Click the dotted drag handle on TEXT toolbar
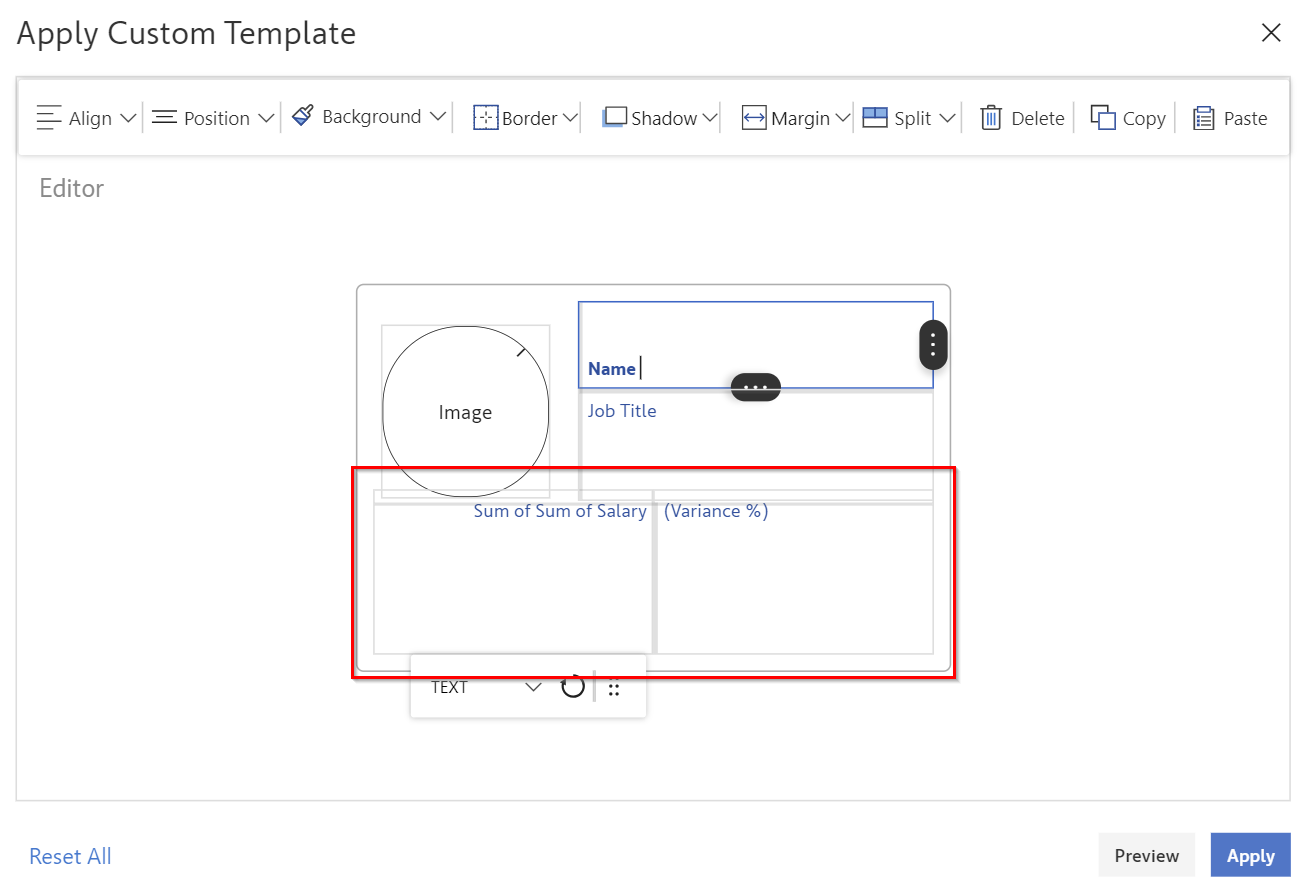This screenshot has width=1303, height=889. coord(615,688)
